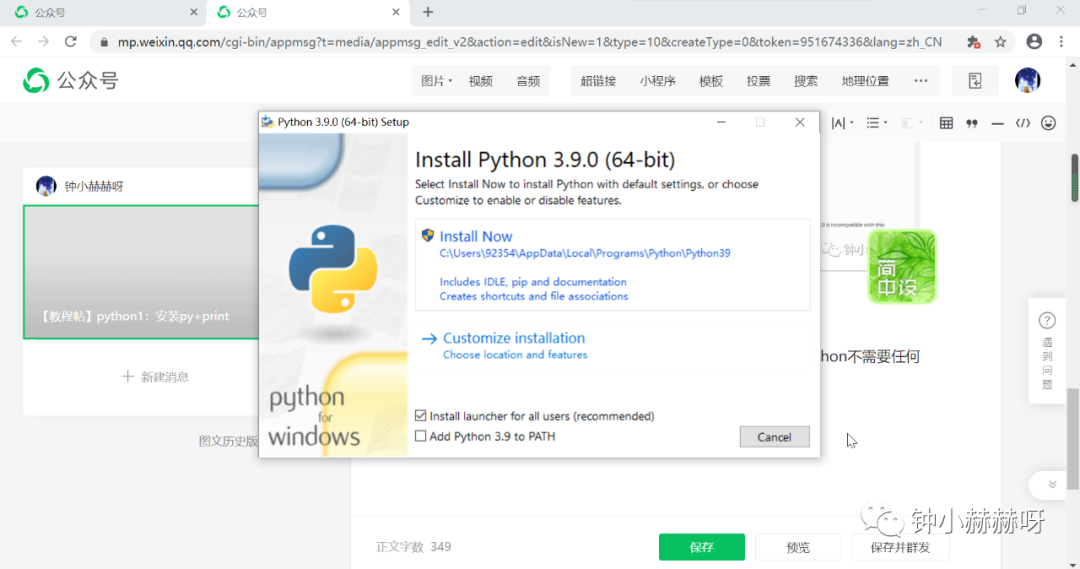The height and width of the screenshot is (569, 1080).
Task: Click 保存并群发 button
Action: point(900,547)
